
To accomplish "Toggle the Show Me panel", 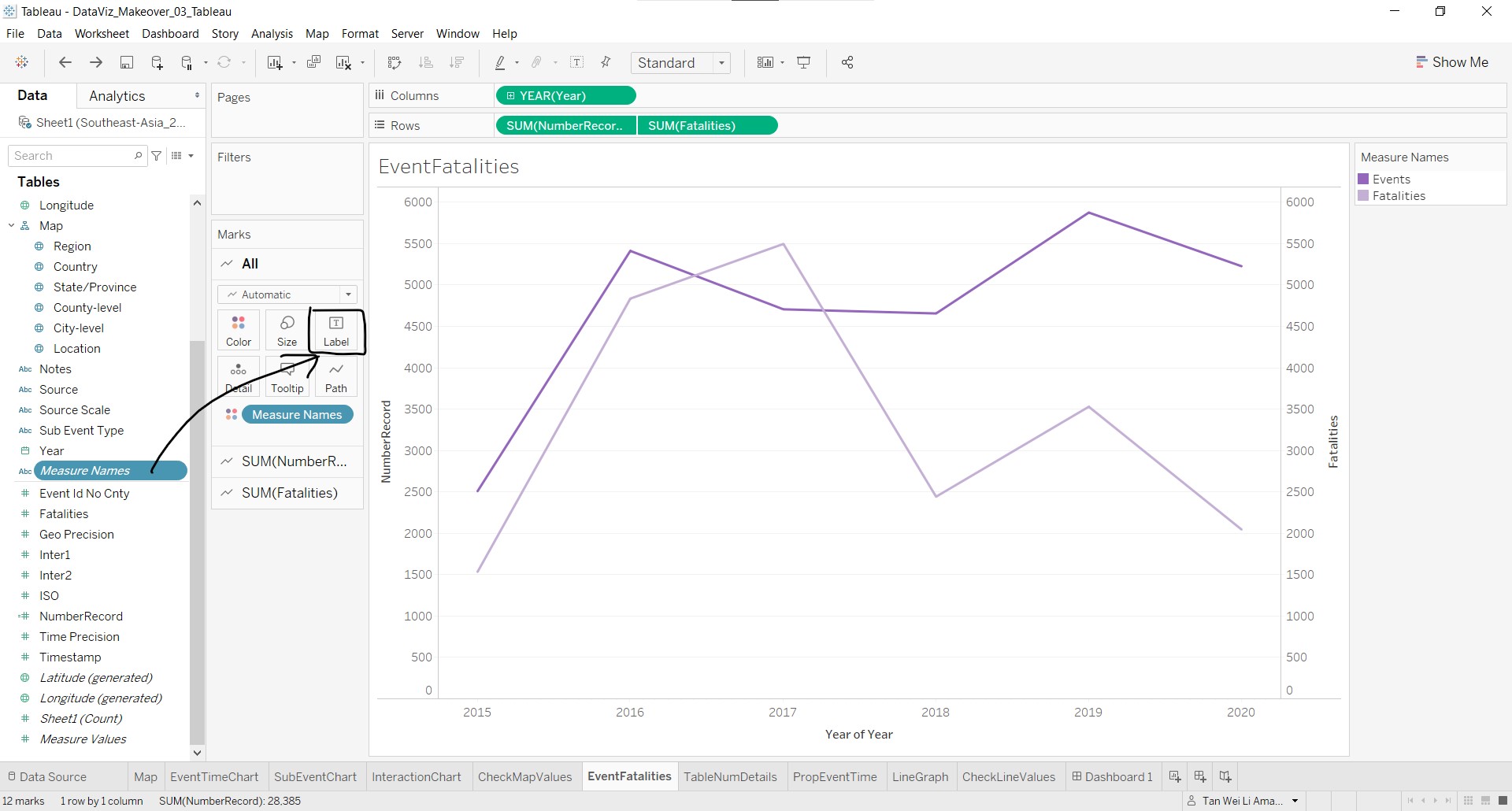I will pyautogui.click(x=1452, y=62).
